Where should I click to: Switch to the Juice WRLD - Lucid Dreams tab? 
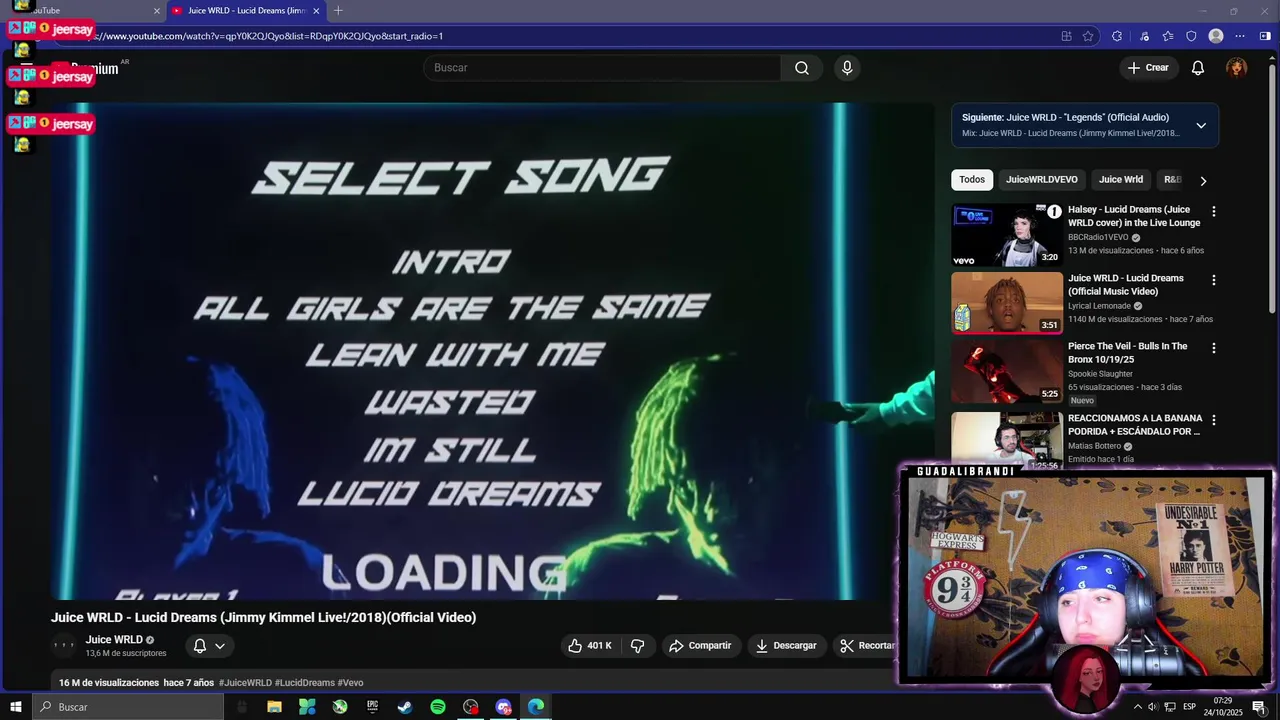click(x=246, y=11)
